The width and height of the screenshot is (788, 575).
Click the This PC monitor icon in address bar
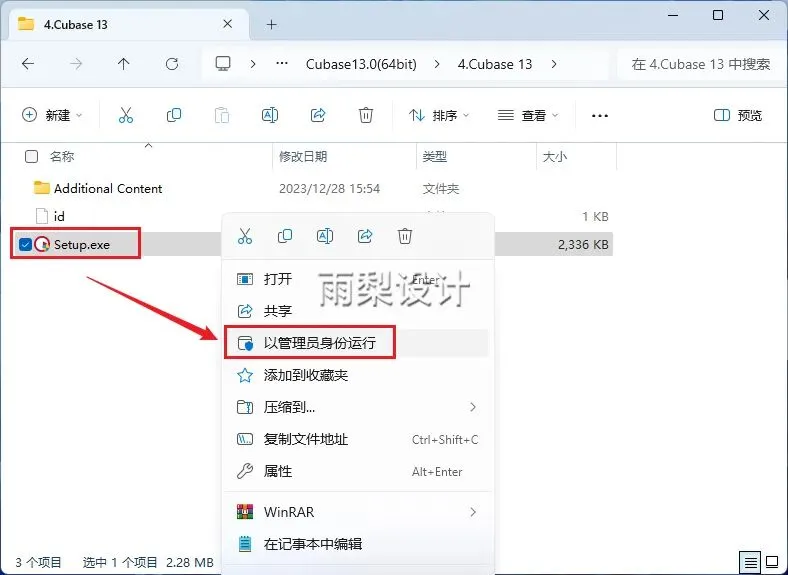(223, 64)
